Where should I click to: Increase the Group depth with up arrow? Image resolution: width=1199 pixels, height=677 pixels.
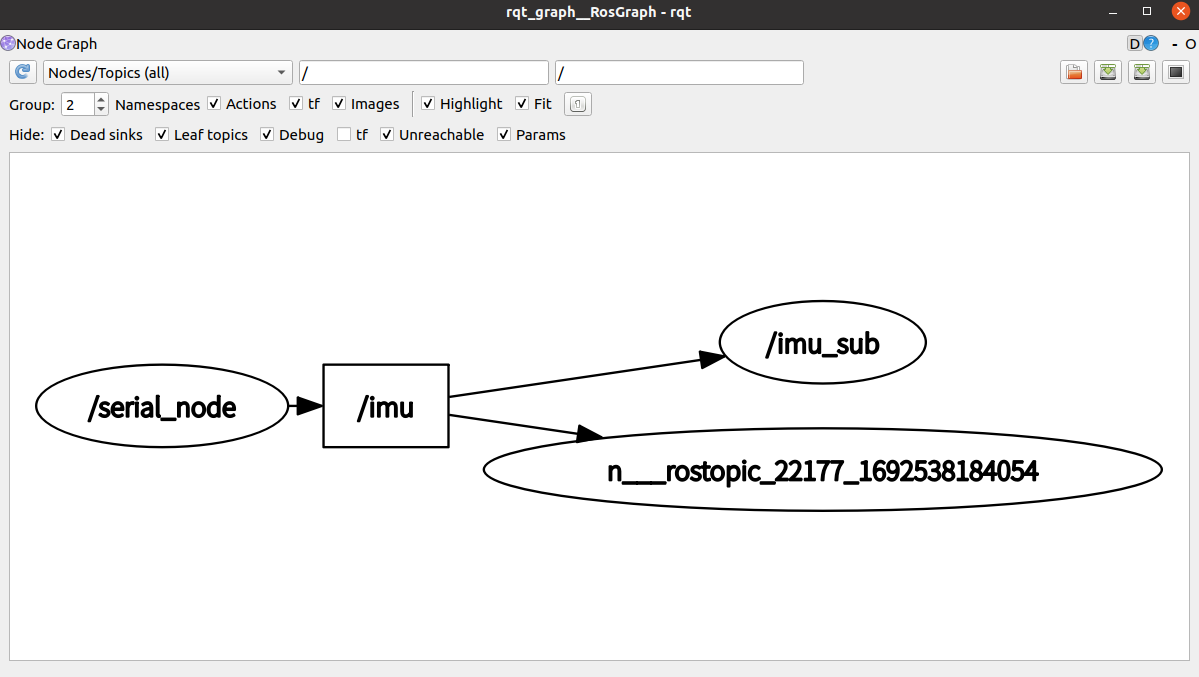(101, 99)
